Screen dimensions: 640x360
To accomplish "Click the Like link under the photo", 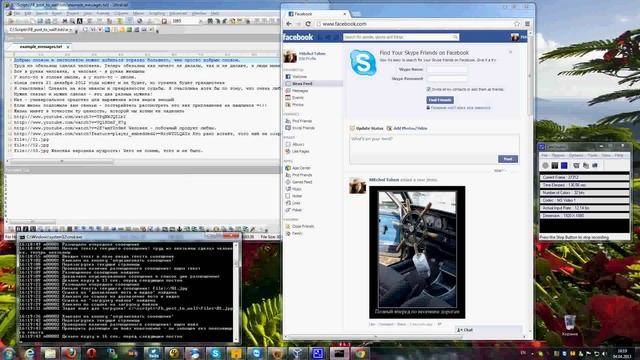I will coord(372,324).
